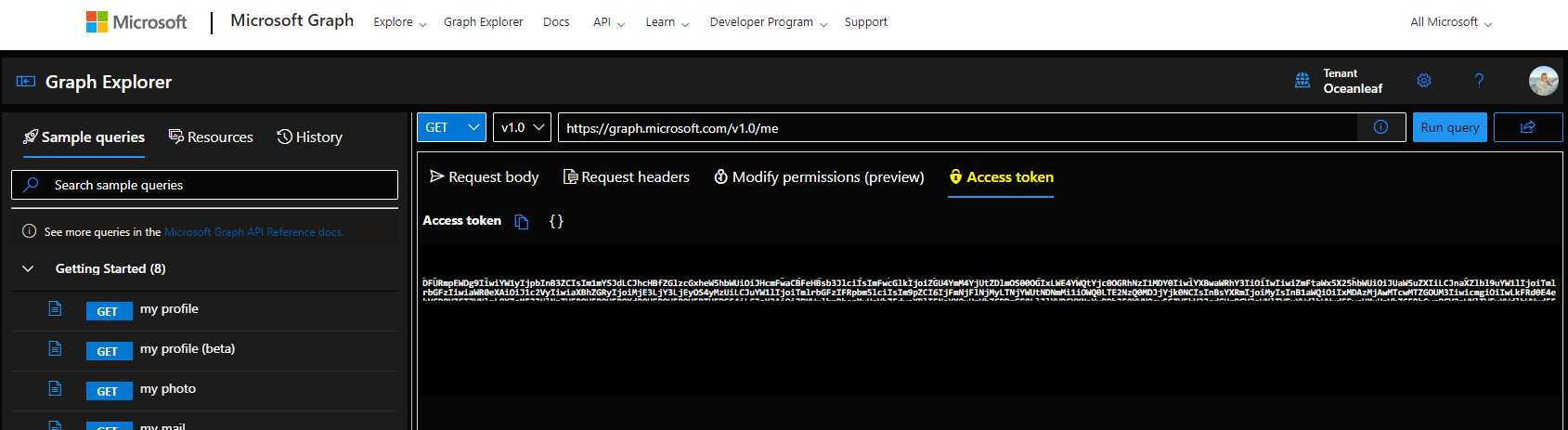Screen dimensions: 1568x430
Task: Decode access token with braces icon
Action: click(x=556, y=221)
